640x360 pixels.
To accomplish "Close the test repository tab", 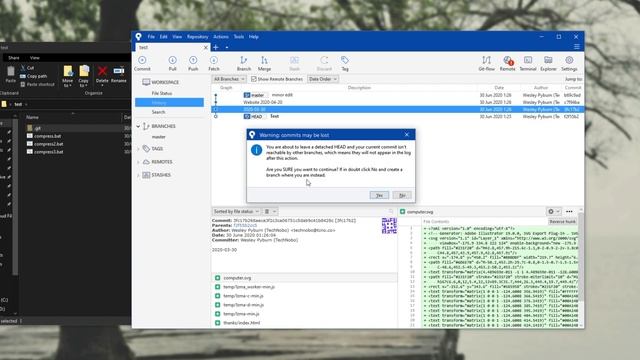I will [x=206, y=48].
